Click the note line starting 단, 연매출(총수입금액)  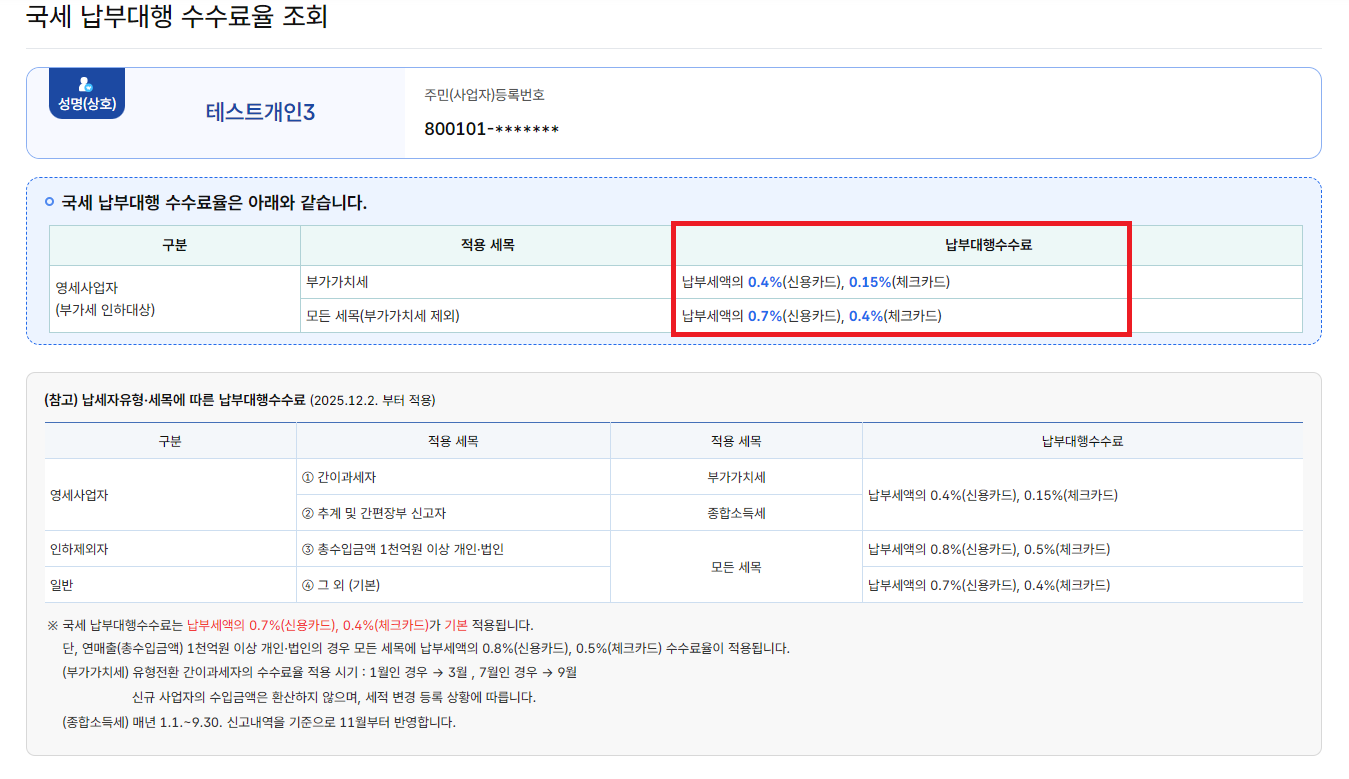(x=426, y=648)
